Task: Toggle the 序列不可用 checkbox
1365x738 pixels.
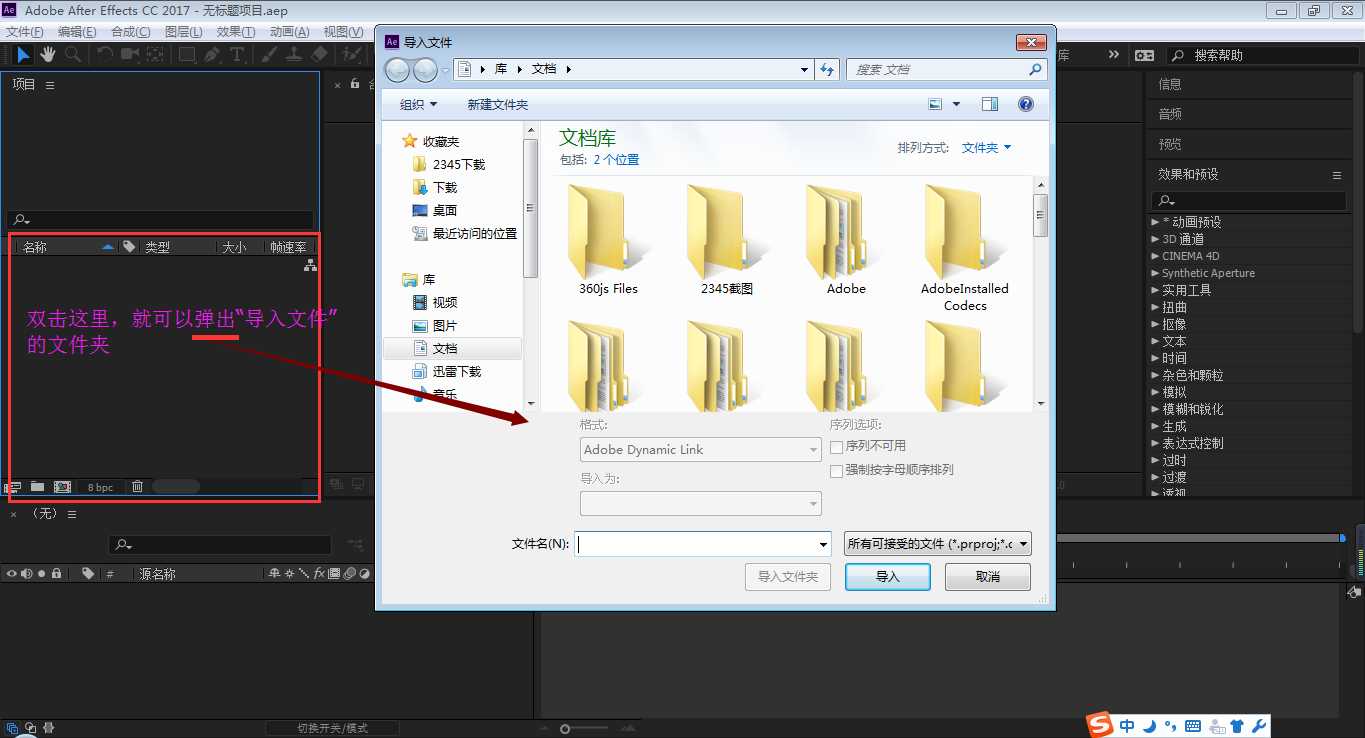Action: [837, 447]
